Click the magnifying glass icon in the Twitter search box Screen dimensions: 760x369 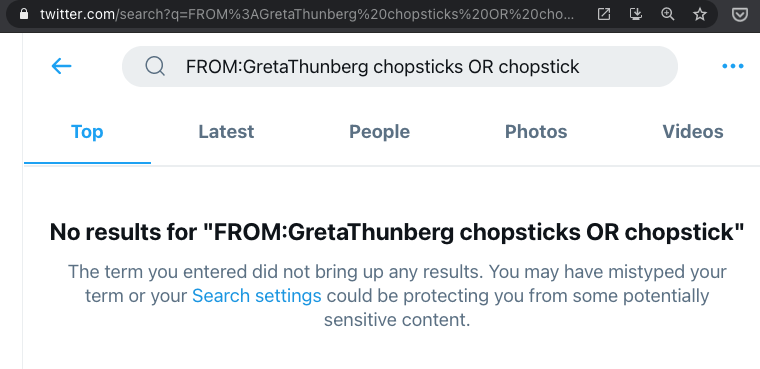click(155, 66)
